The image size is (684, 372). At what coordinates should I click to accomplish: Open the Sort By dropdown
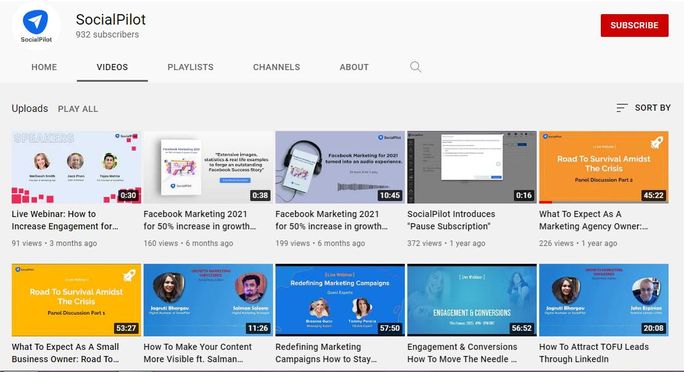click(x=643, y=108)
